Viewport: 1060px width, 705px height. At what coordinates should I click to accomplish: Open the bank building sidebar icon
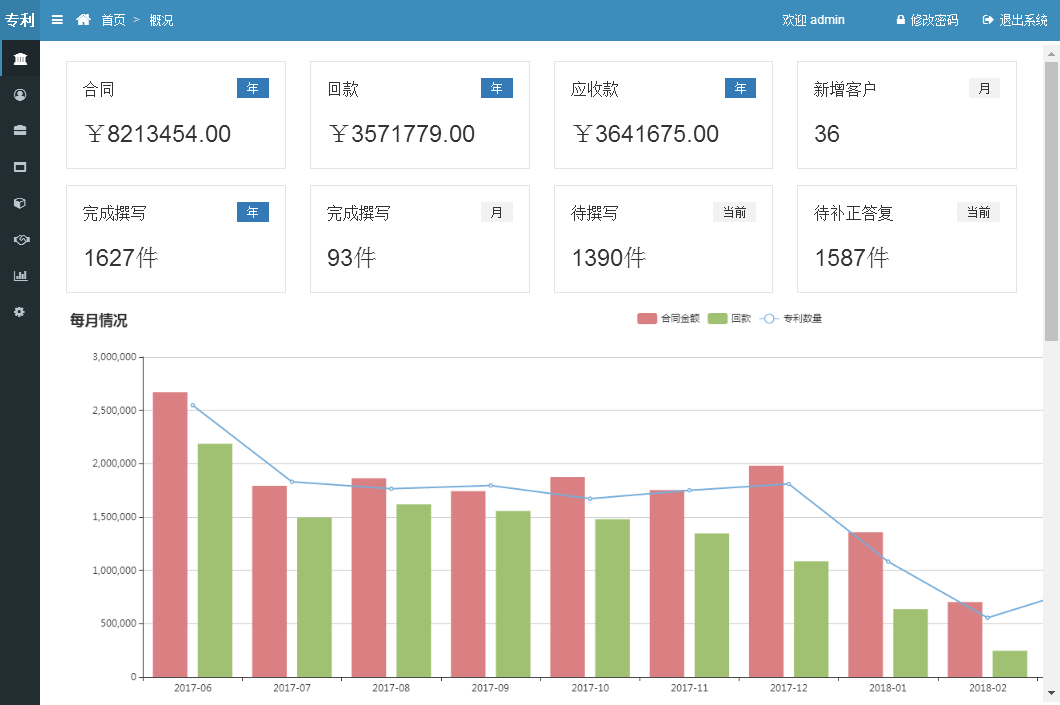pos(20,59)
